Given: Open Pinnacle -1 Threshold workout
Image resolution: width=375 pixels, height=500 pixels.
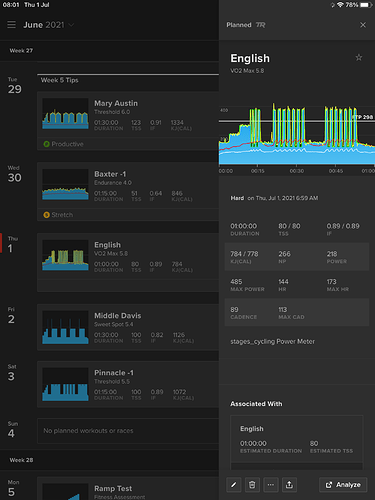Looking at the screenshot, I should point(128,384).
